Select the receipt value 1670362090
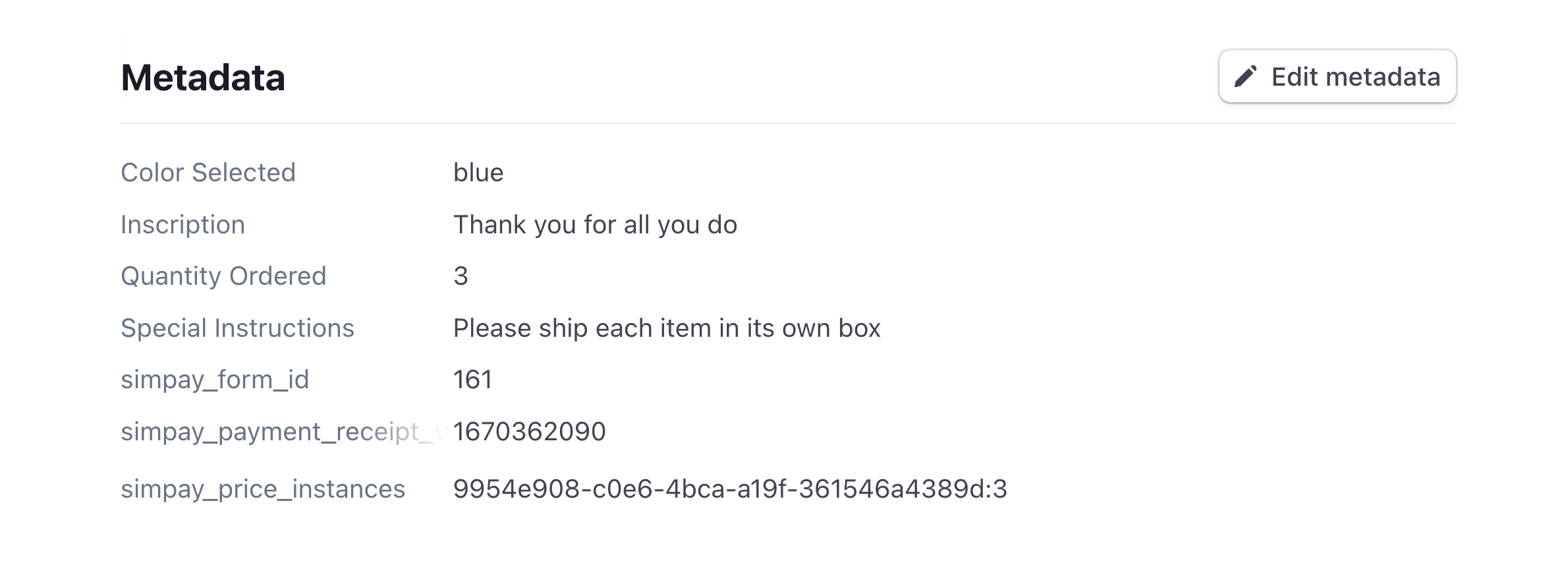This screenshot has height=584, width=1568. click(530, 432)
